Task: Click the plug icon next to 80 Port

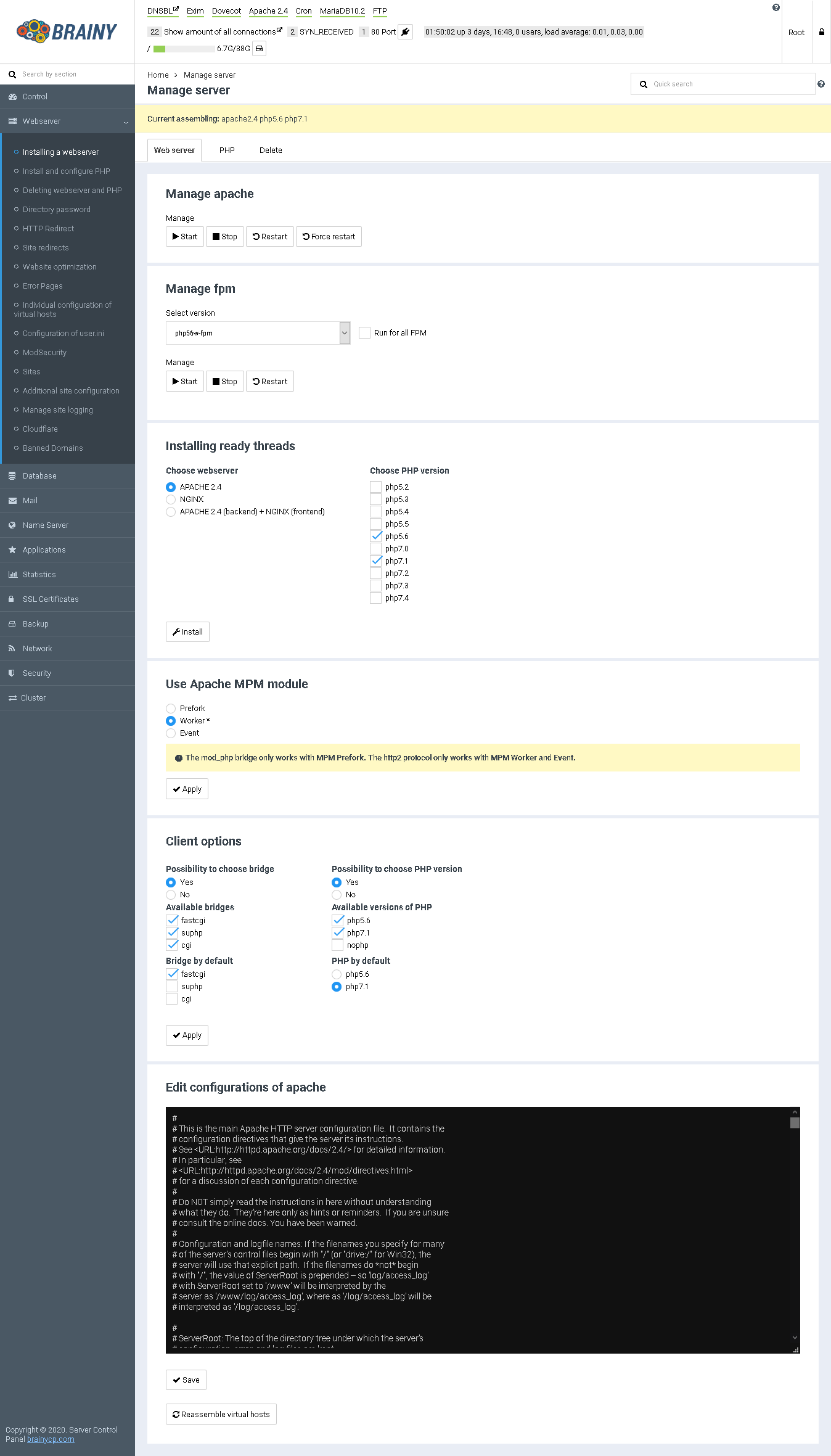Action: [406, 32]
